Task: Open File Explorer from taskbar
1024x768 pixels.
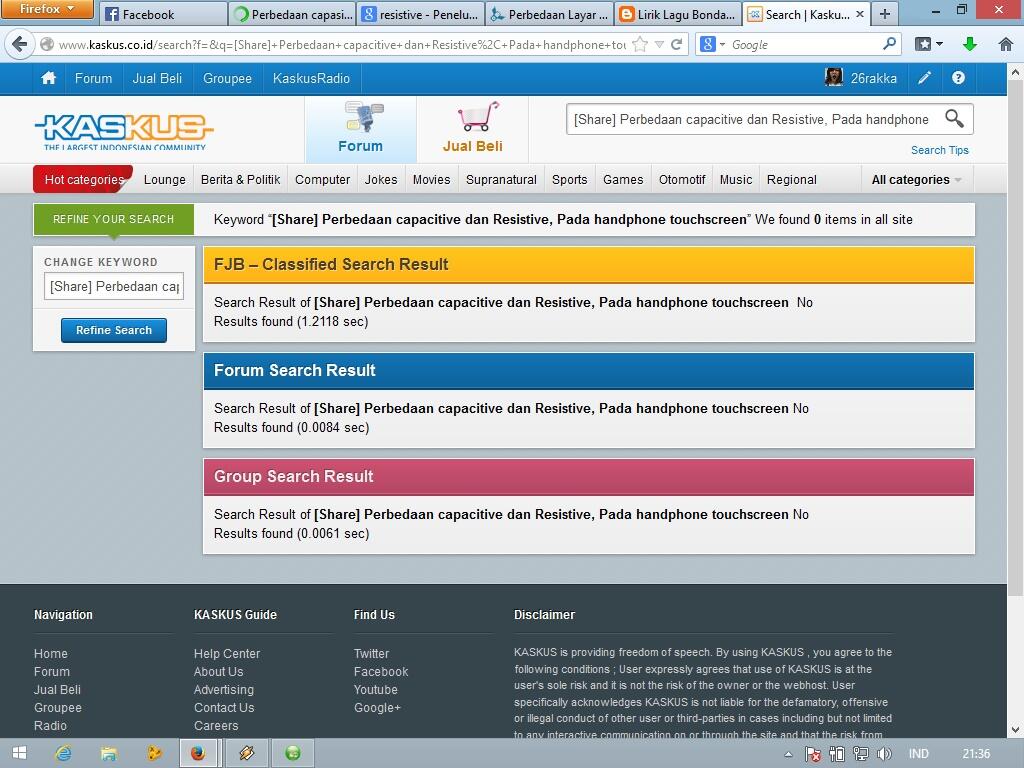Action: click(x=108, y=754)
